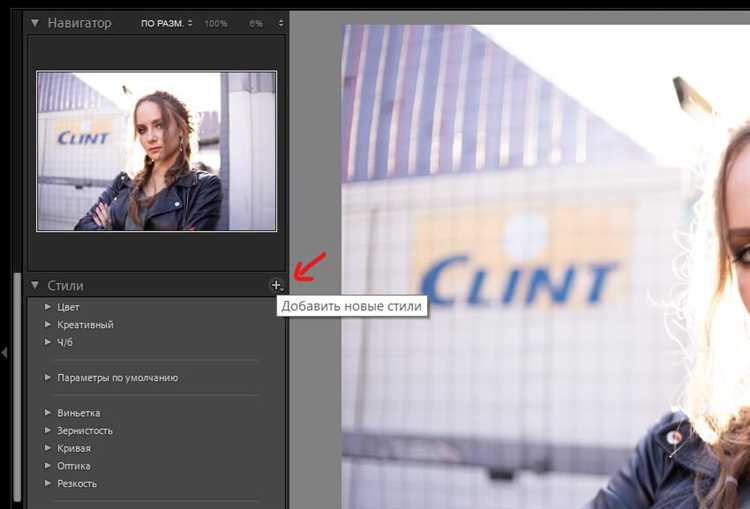Expand the Креативный preset group
750x509 pixels.
48,324
